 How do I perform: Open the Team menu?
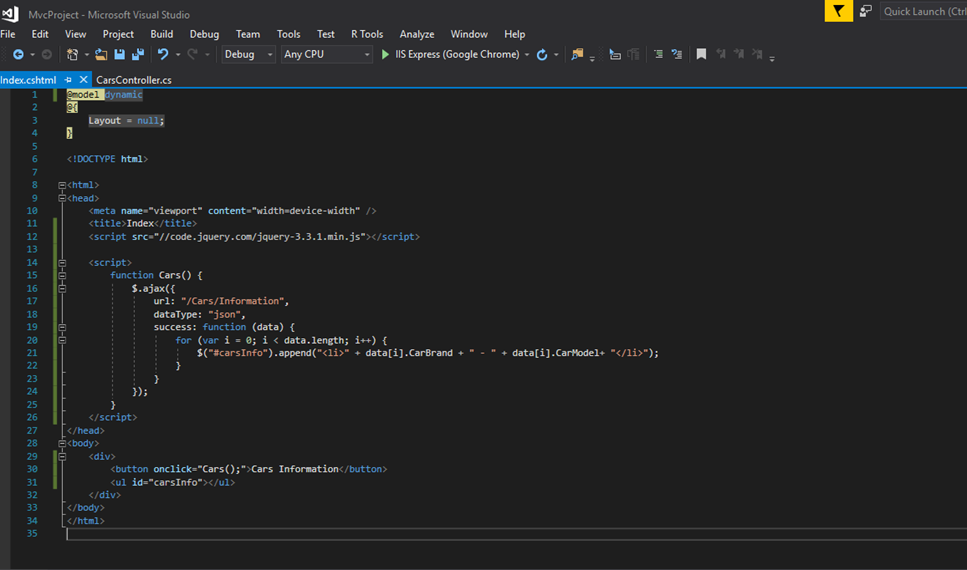(x=248, y=34)
